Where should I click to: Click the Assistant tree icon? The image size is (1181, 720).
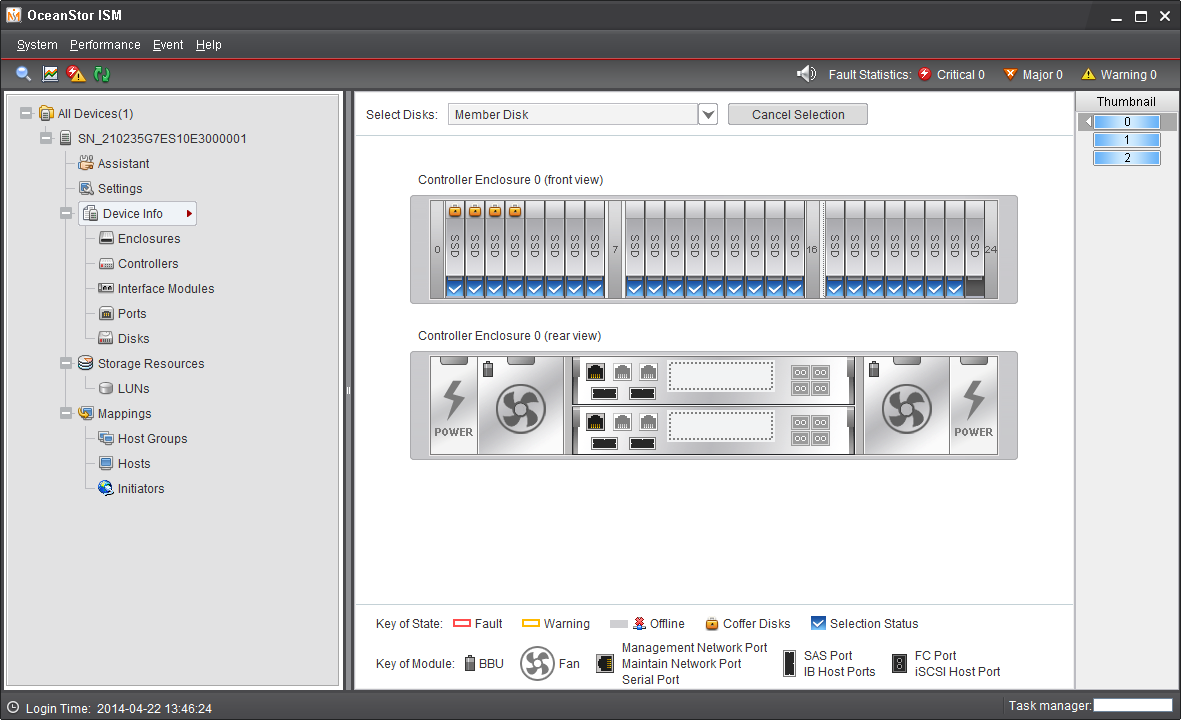(87, 163)
